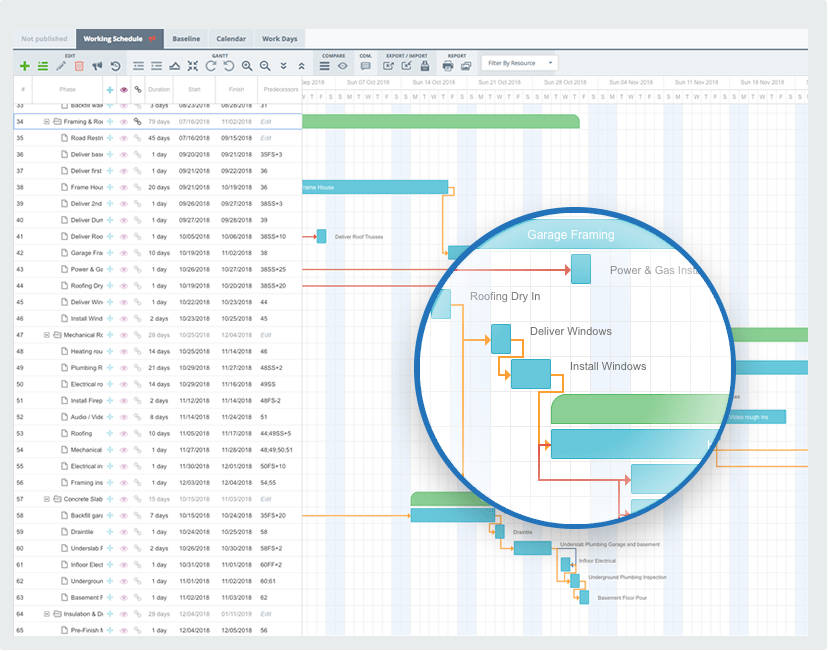Delete a task using the red trash icon
This screenshot has width=828, height=651.
coord(79,66)
